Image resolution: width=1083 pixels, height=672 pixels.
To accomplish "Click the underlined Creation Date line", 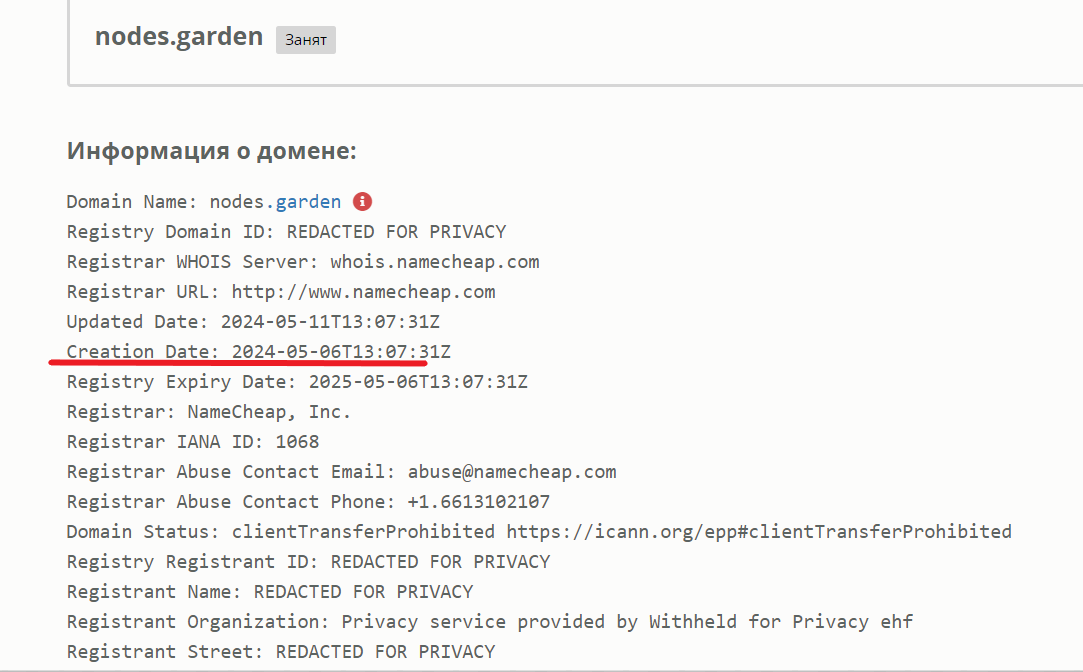I will click(x=259, y=352).
